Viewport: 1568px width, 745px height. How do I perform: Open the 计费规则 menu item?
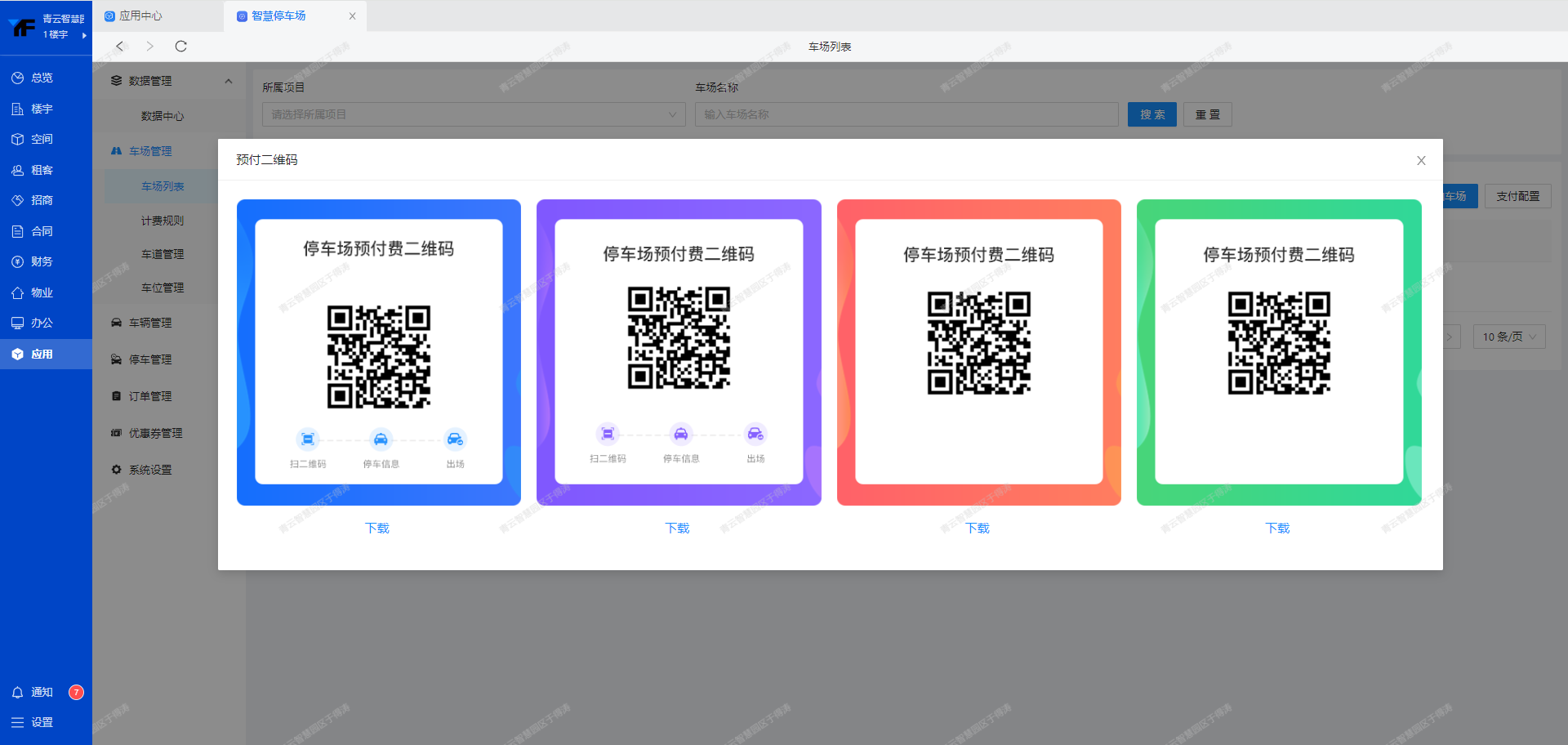163,221
